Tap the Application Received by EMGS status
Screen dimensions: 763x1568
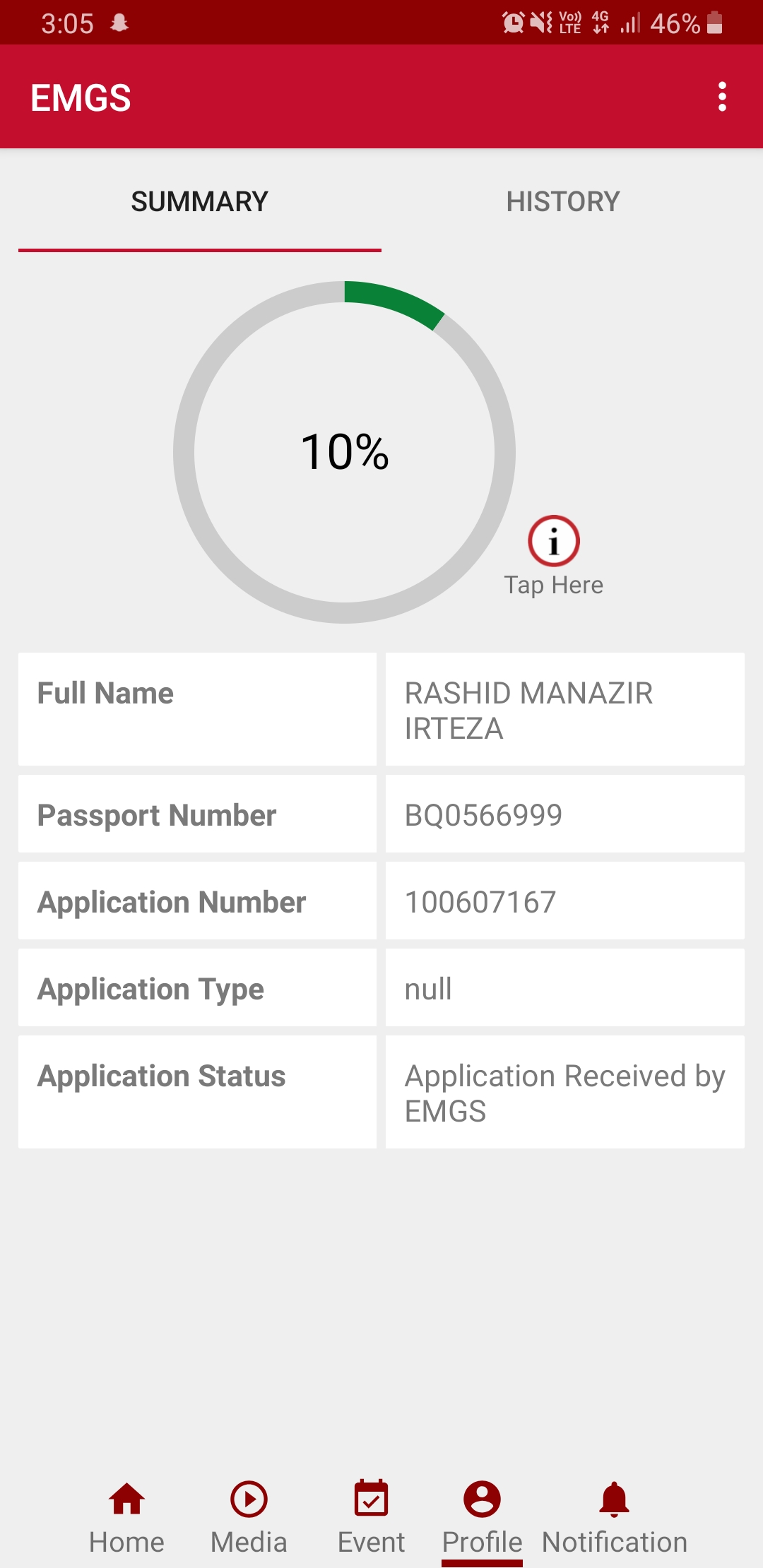coord(564,1093)
